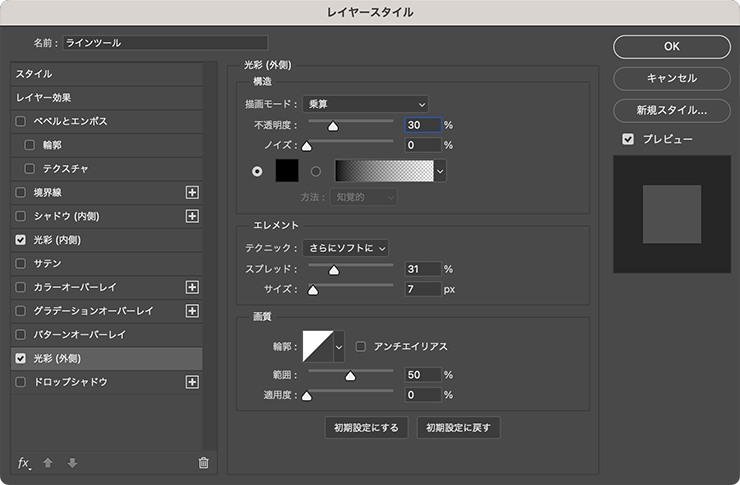Image resolution: width=740 pixels, height=485 pixels.
Task: Open the 描画モード dropdown set to 乗算
Action: pos(365,104)
